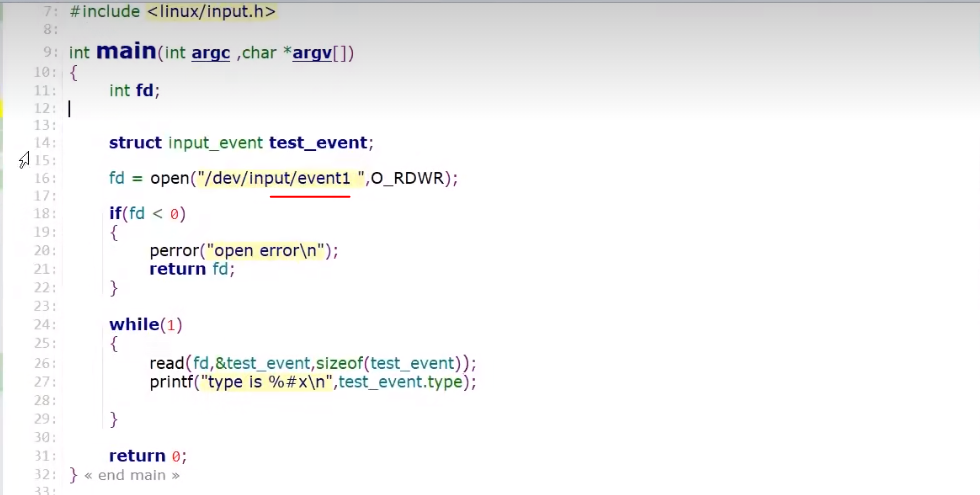Click the "/dev/input/event1 " string literal
Image resolution: width=980 pixels, height=495 pixels.
[281, 178]
